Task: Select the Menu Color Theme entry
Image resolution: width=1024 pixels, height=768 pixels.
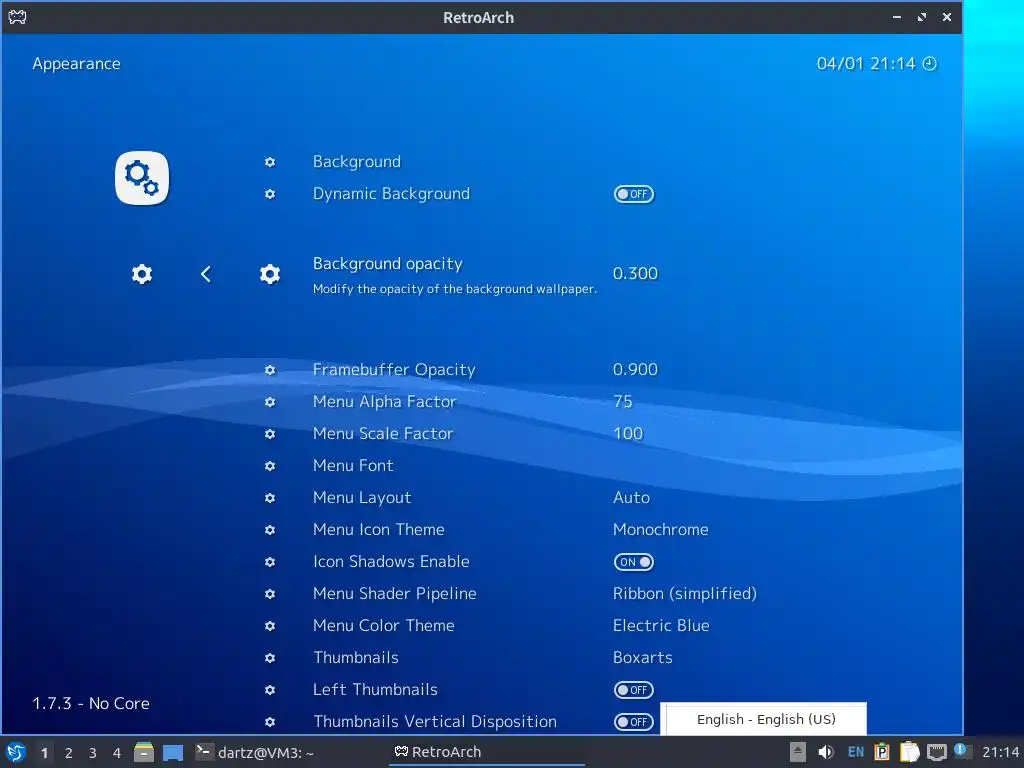Action: (383, 626)
